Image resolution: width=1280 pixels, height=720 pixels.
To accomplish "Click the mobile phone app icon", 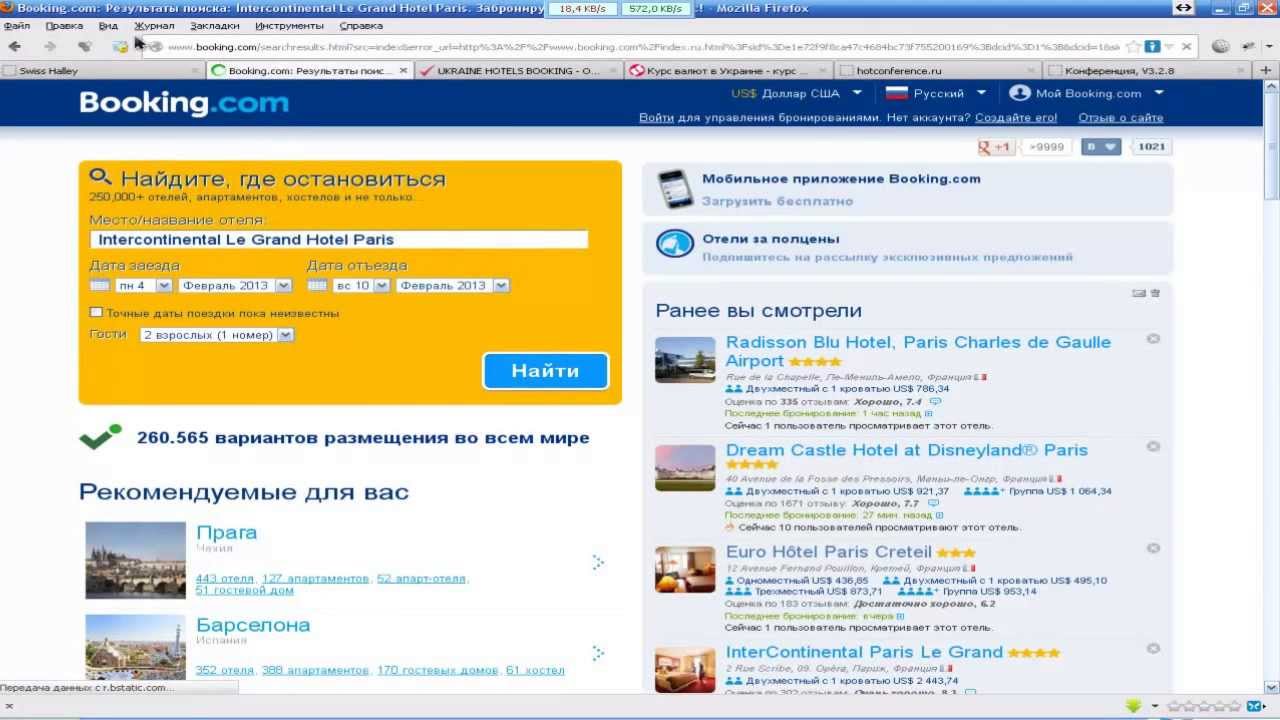I will click(675, 189).
